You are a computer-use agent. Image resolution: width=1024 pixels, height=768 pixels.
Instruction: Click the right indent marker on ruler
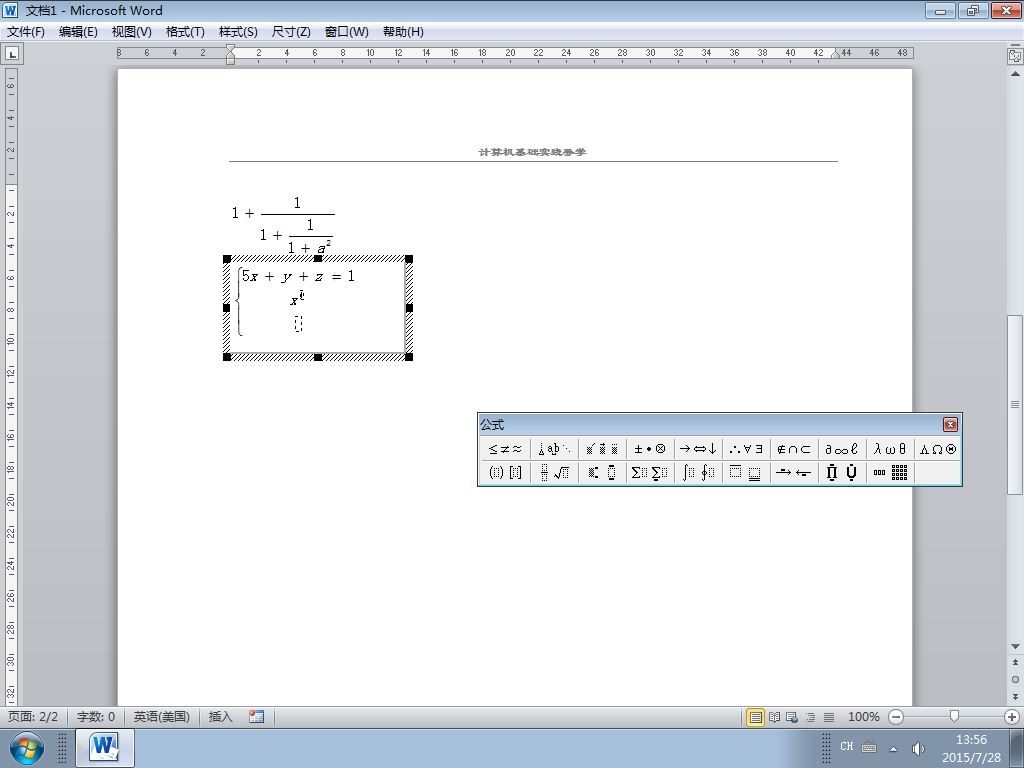(x=835, y=54)
